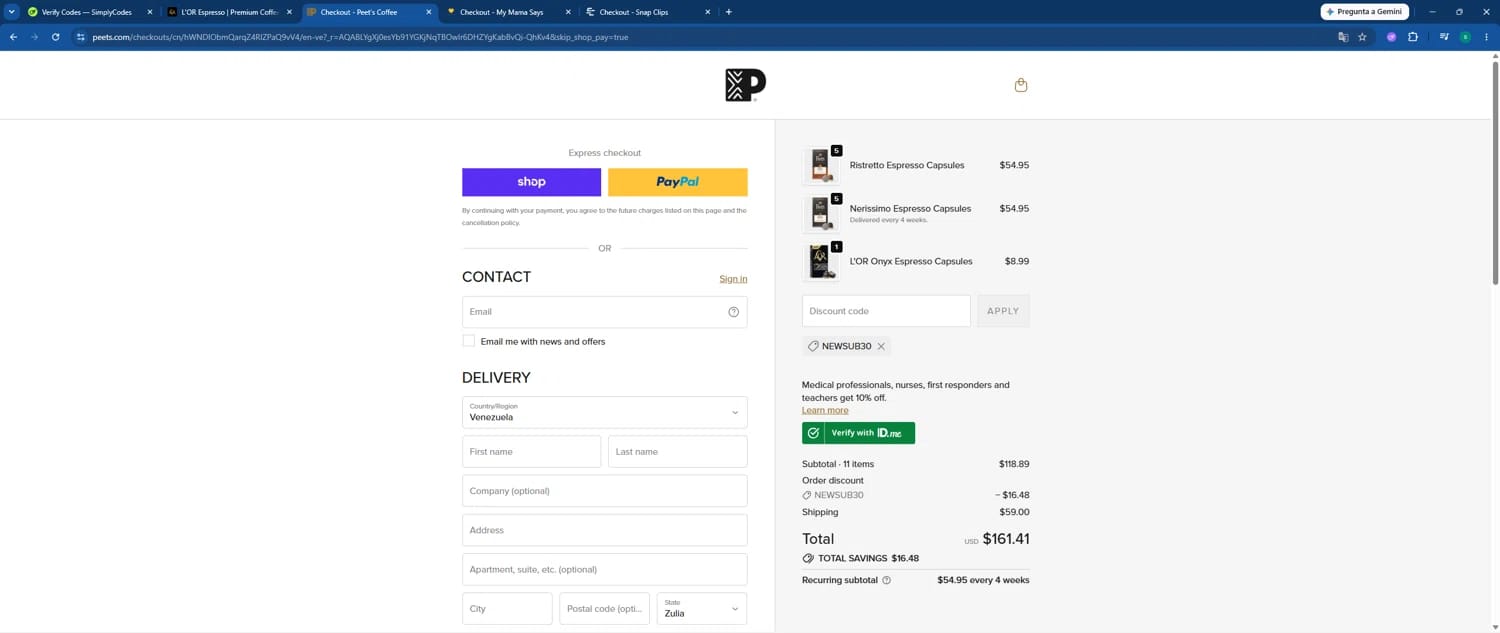Click Pregunta a Gemini button
Viewport: 1500px width, 633px height.
click(x=1364, y=12)
